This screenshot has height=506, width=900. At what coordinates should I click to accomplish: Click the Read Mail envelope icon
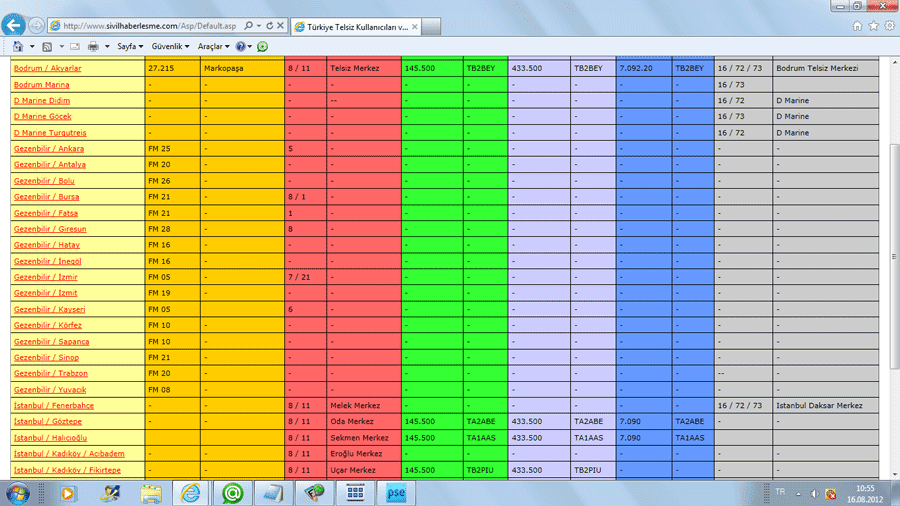[73, 47]
